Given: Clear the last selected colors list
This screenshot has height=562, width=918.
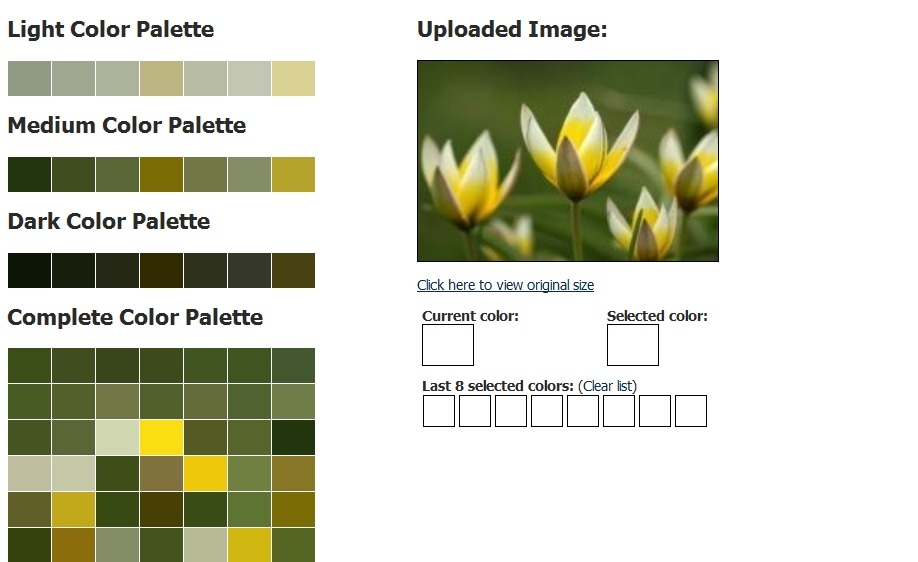Looking at the screenshot, I should pos(607,386).
